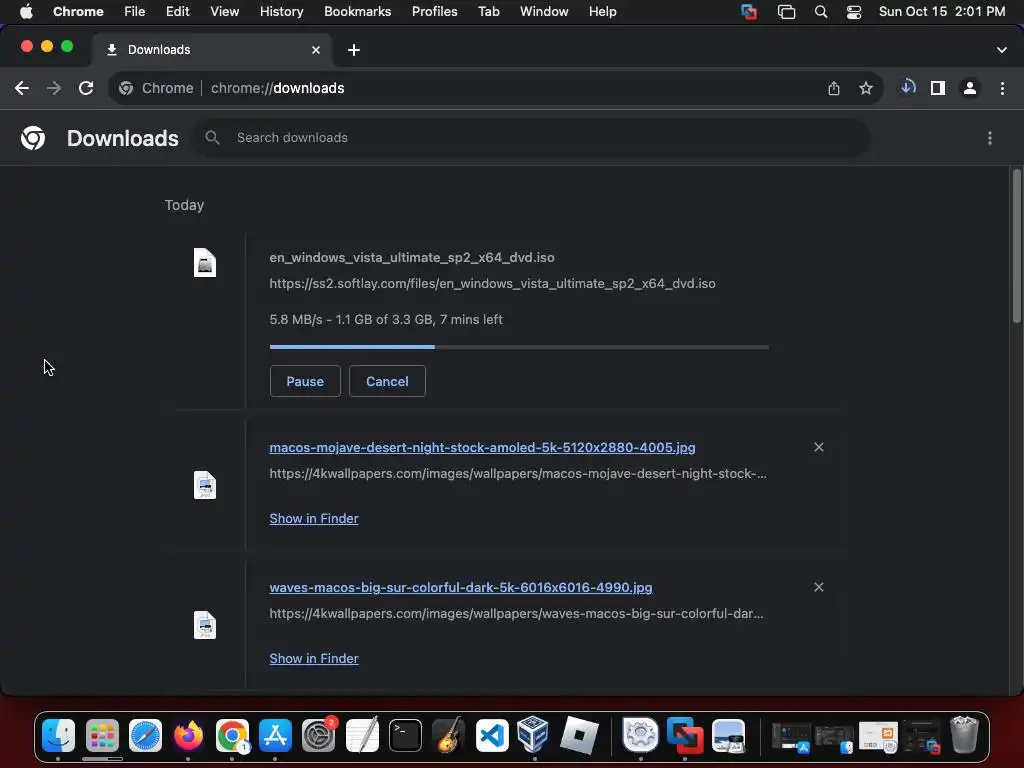Screen dimensions: 1024x768
Task: Open the View menu
Action: coord(224,11)
